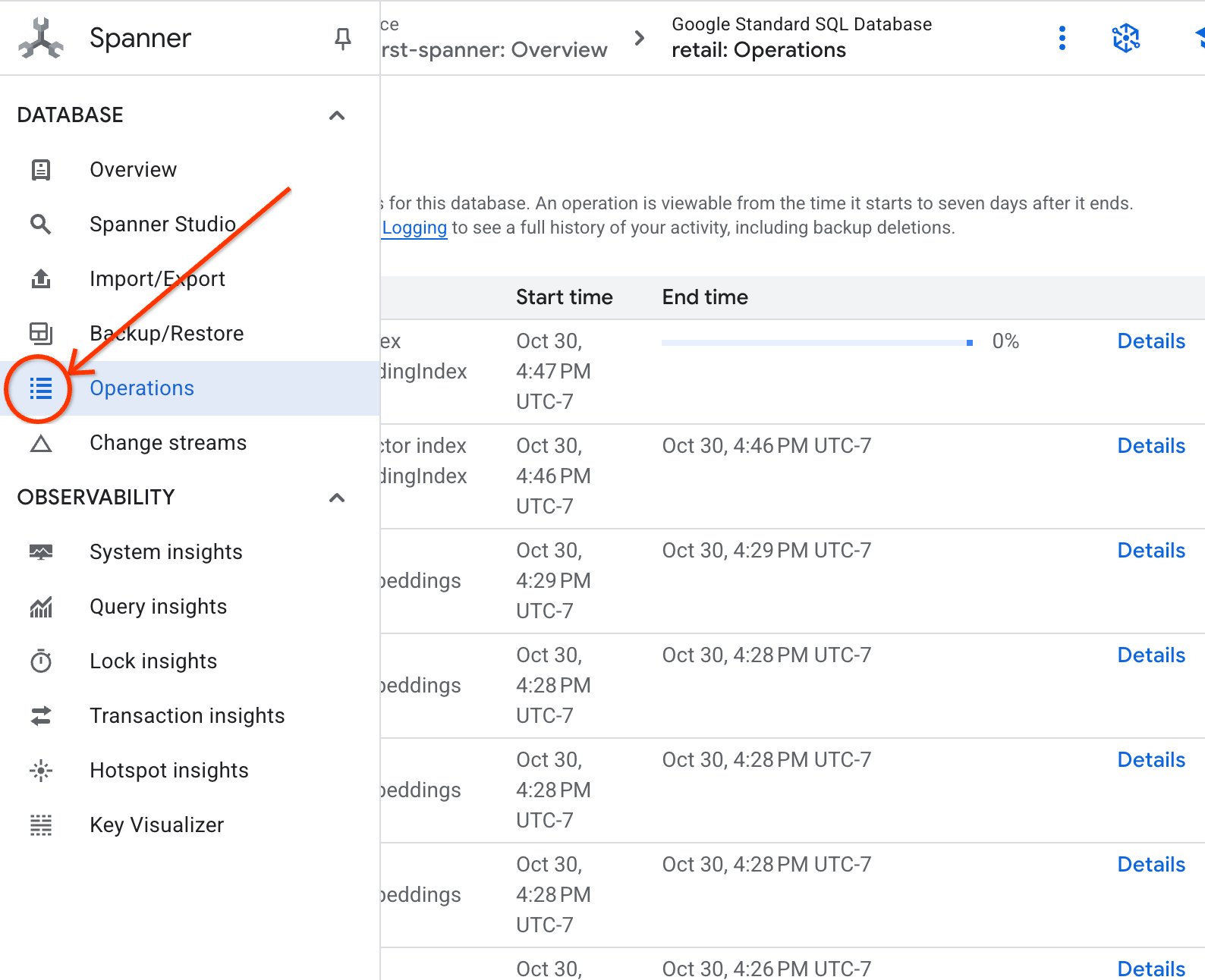Go to Query insights
Image resolution: width=1205 pixels, height=980 pixels.
[x=158, y=607]
